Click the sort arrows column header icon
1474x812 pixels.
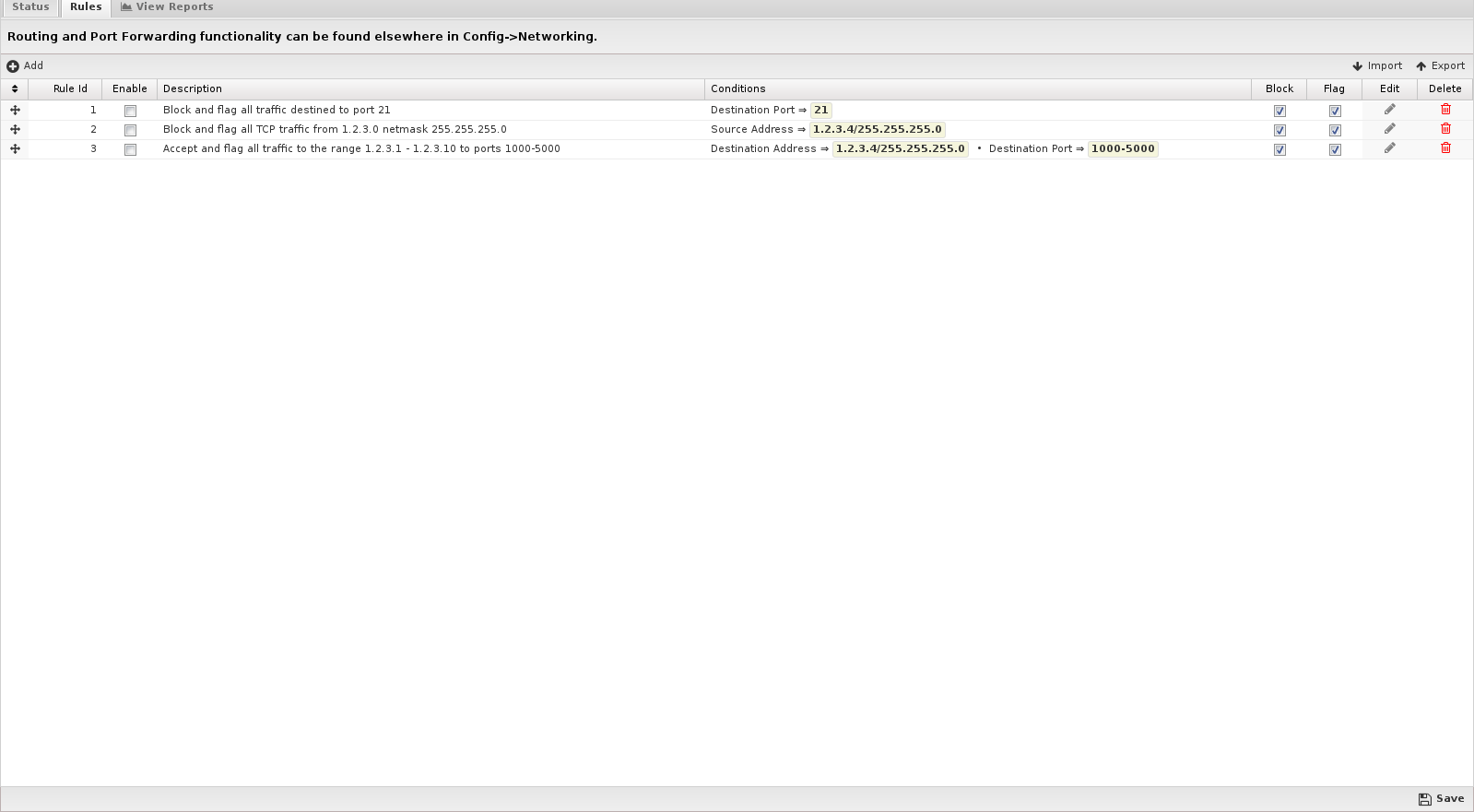click(15, 88)
